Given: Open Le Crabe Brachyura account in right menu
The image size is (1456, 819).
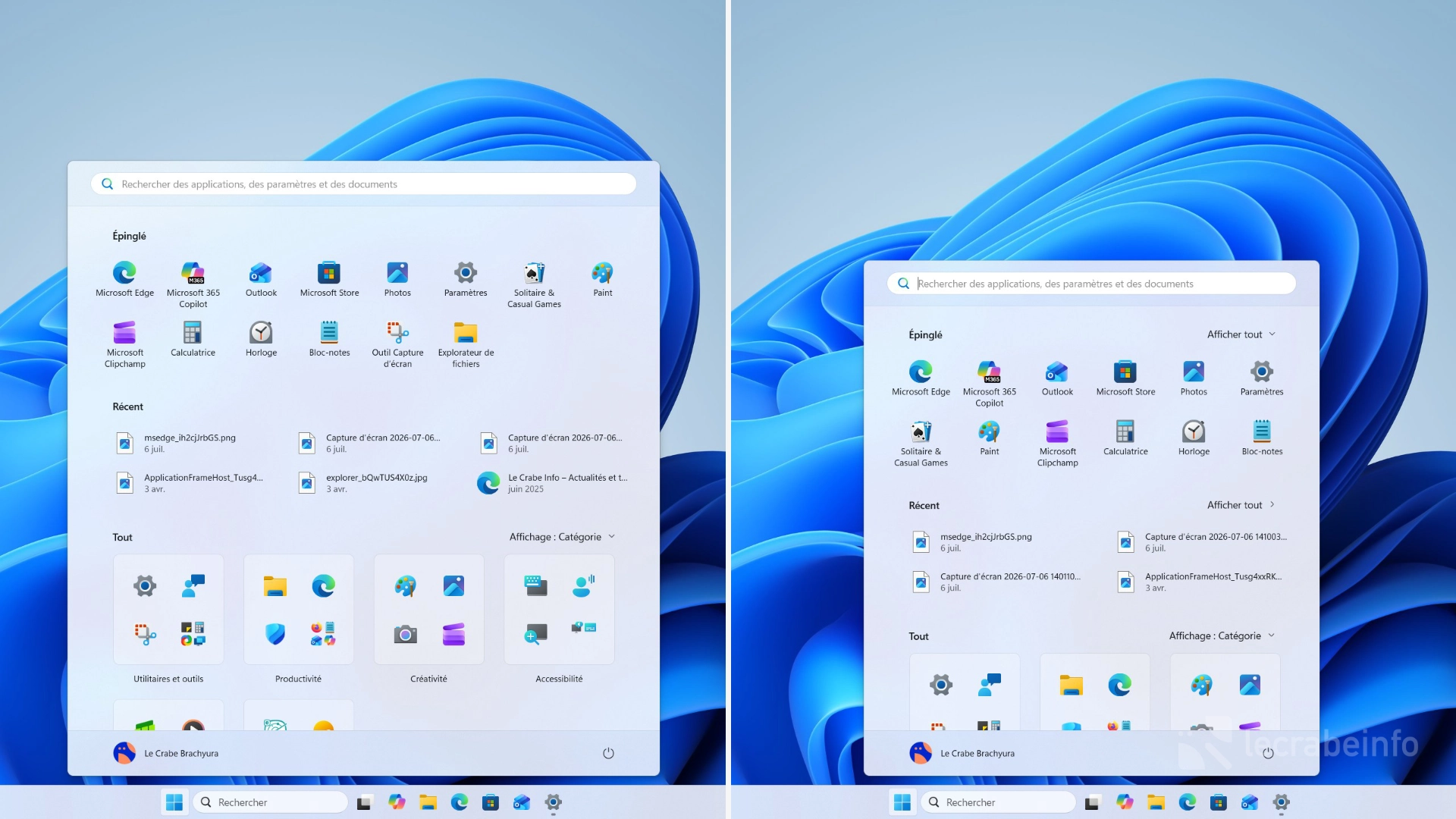Looking at the screenshot, I should [x=962, y=753].
